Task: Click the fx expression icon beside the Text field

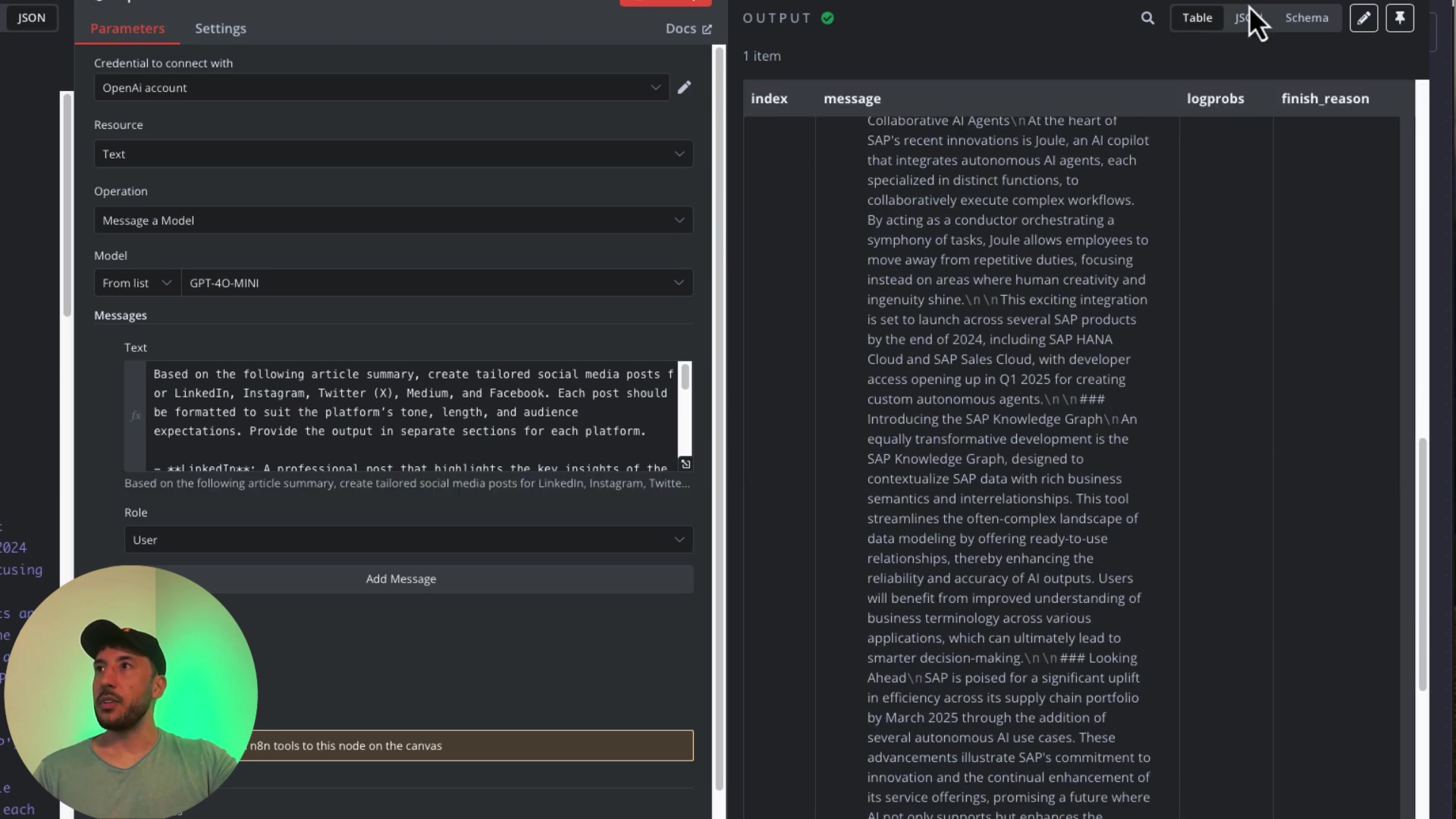Action: (136, 416)
